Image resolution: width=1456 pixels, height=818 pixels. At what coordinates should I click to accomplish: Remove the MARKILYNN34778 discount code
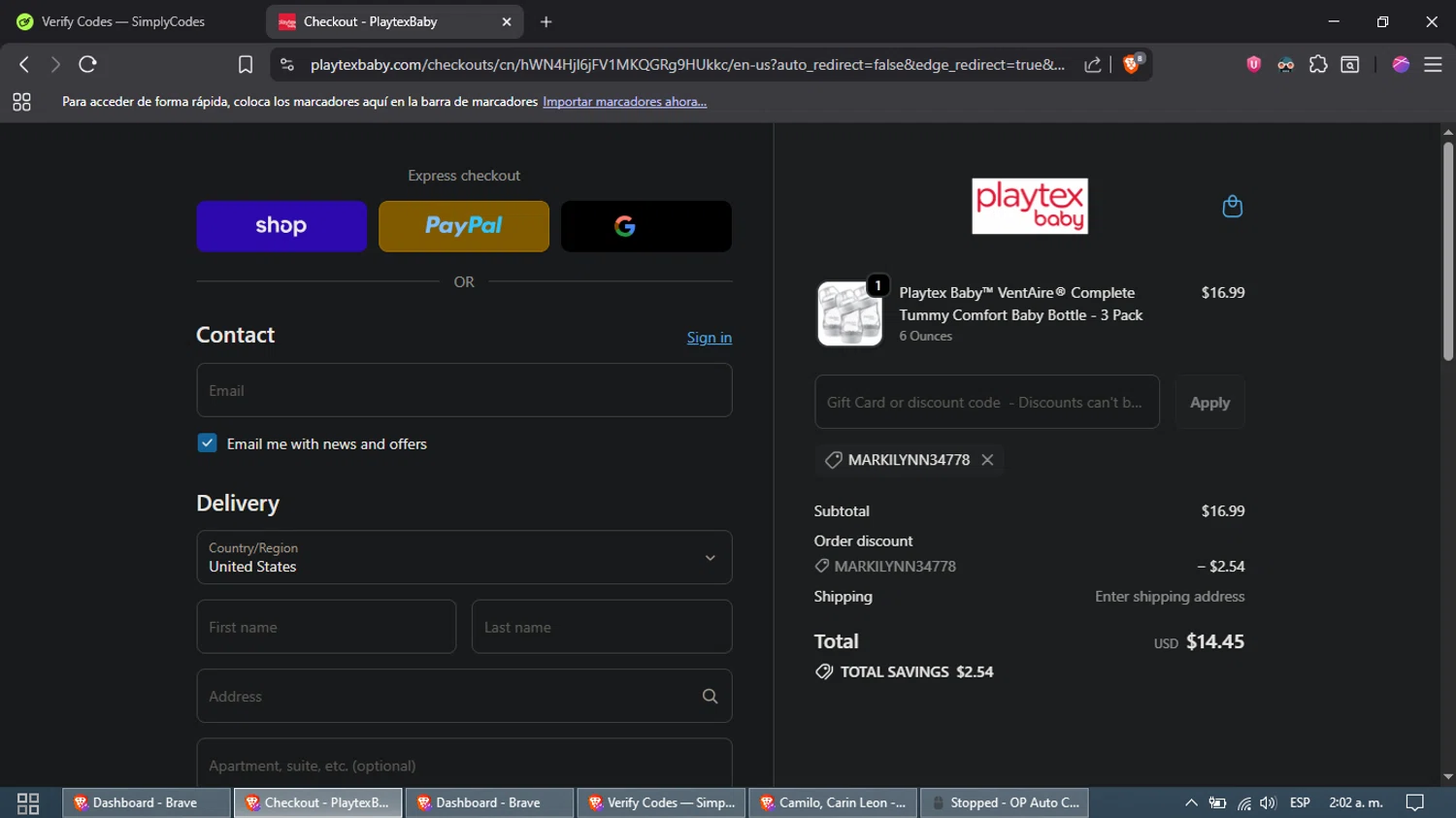coord(987,460)
